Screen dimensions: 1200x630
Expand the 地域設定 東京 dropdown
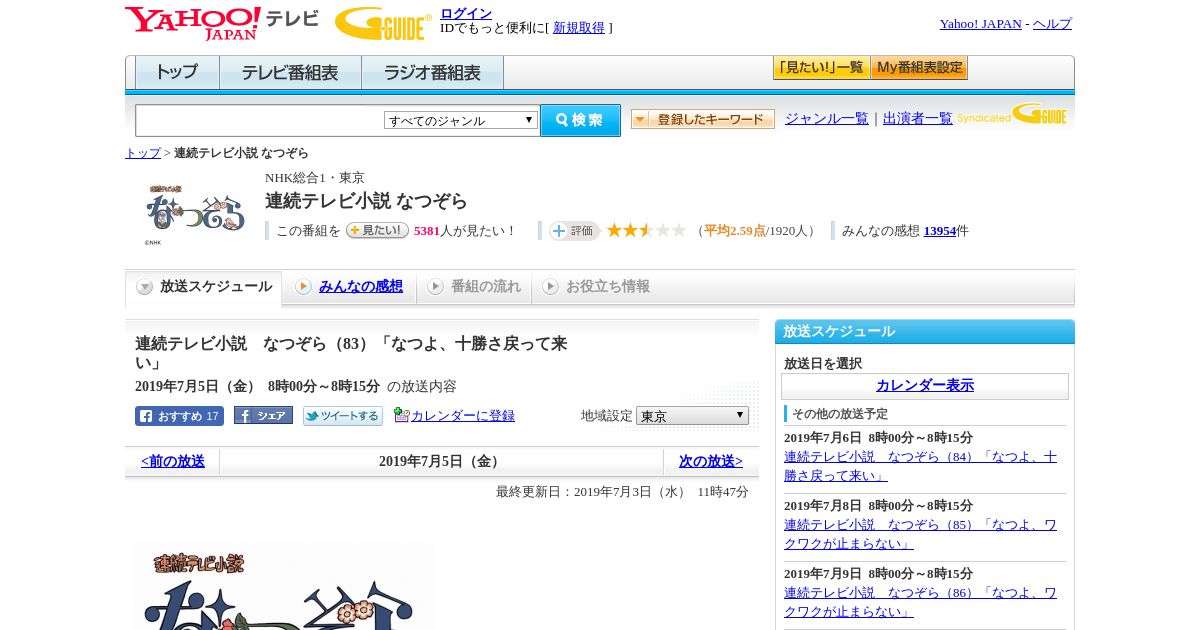pos(692,416)
